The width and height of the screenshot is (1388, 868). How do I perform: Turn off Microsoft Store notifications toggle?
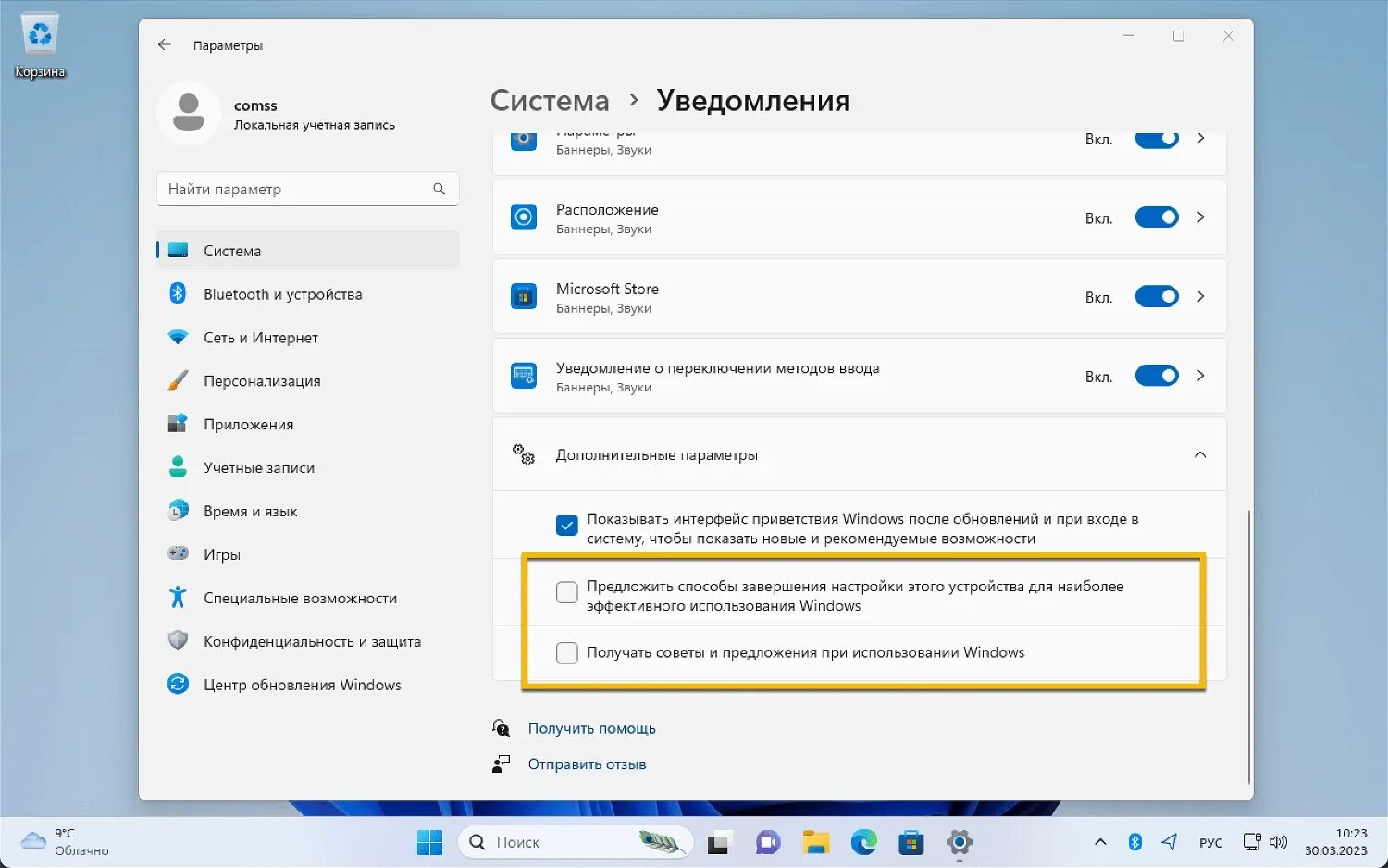point(1157,297)
